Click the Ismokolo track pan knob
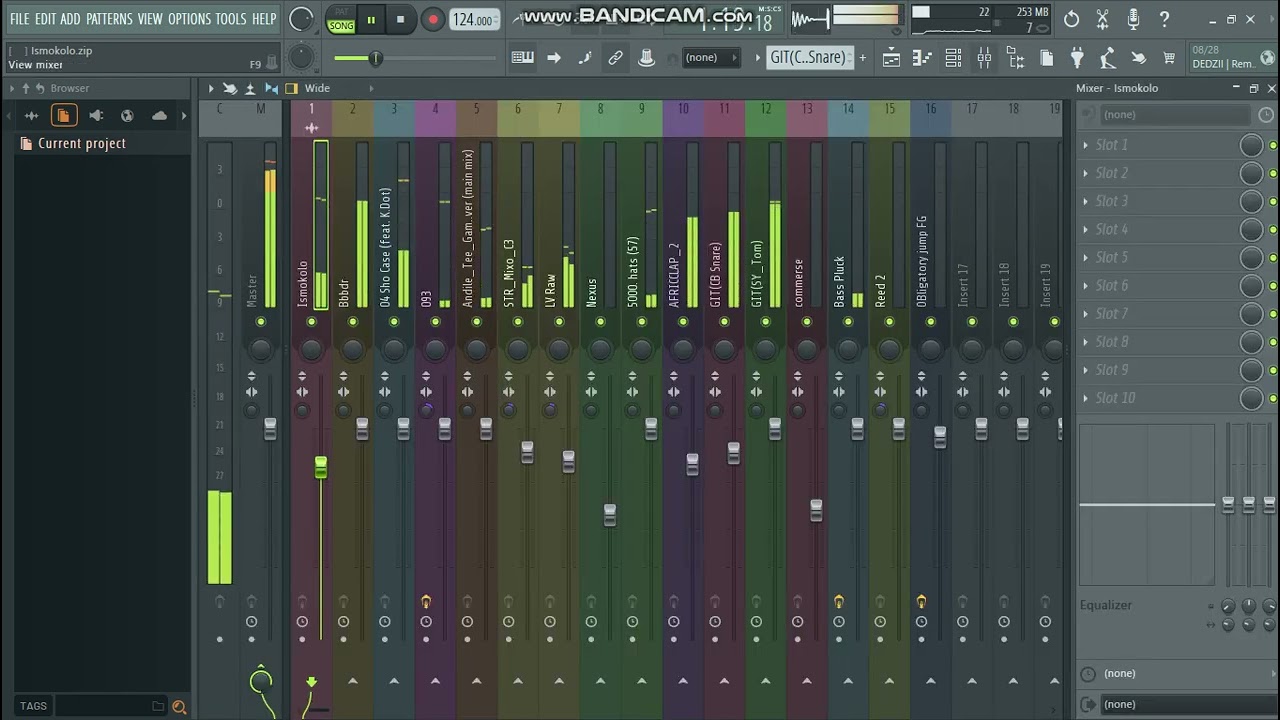This screenshot has height=720, width=1280. coord(311,349)
